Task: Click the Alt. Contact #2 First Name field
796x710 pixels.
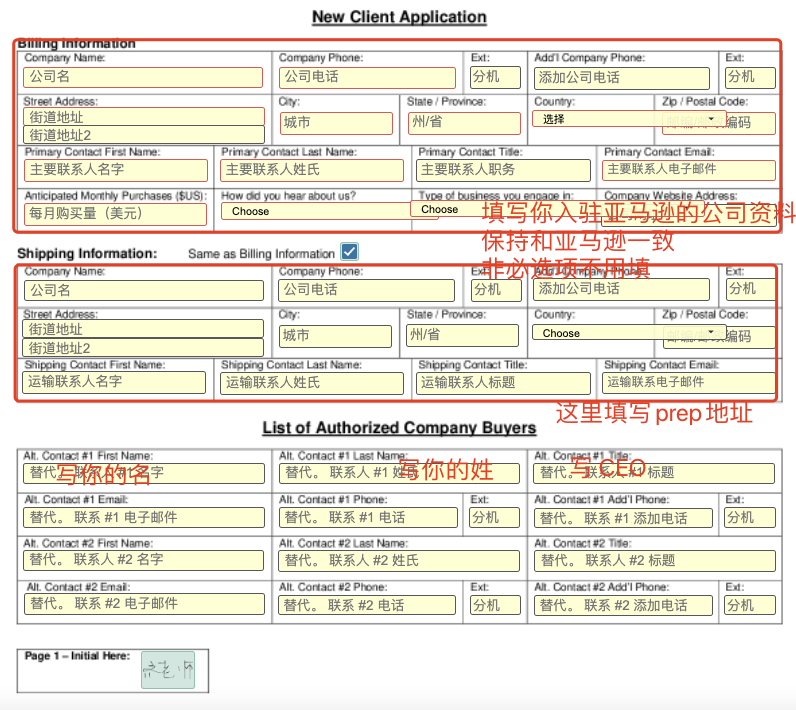Action: tap(143, 560)
